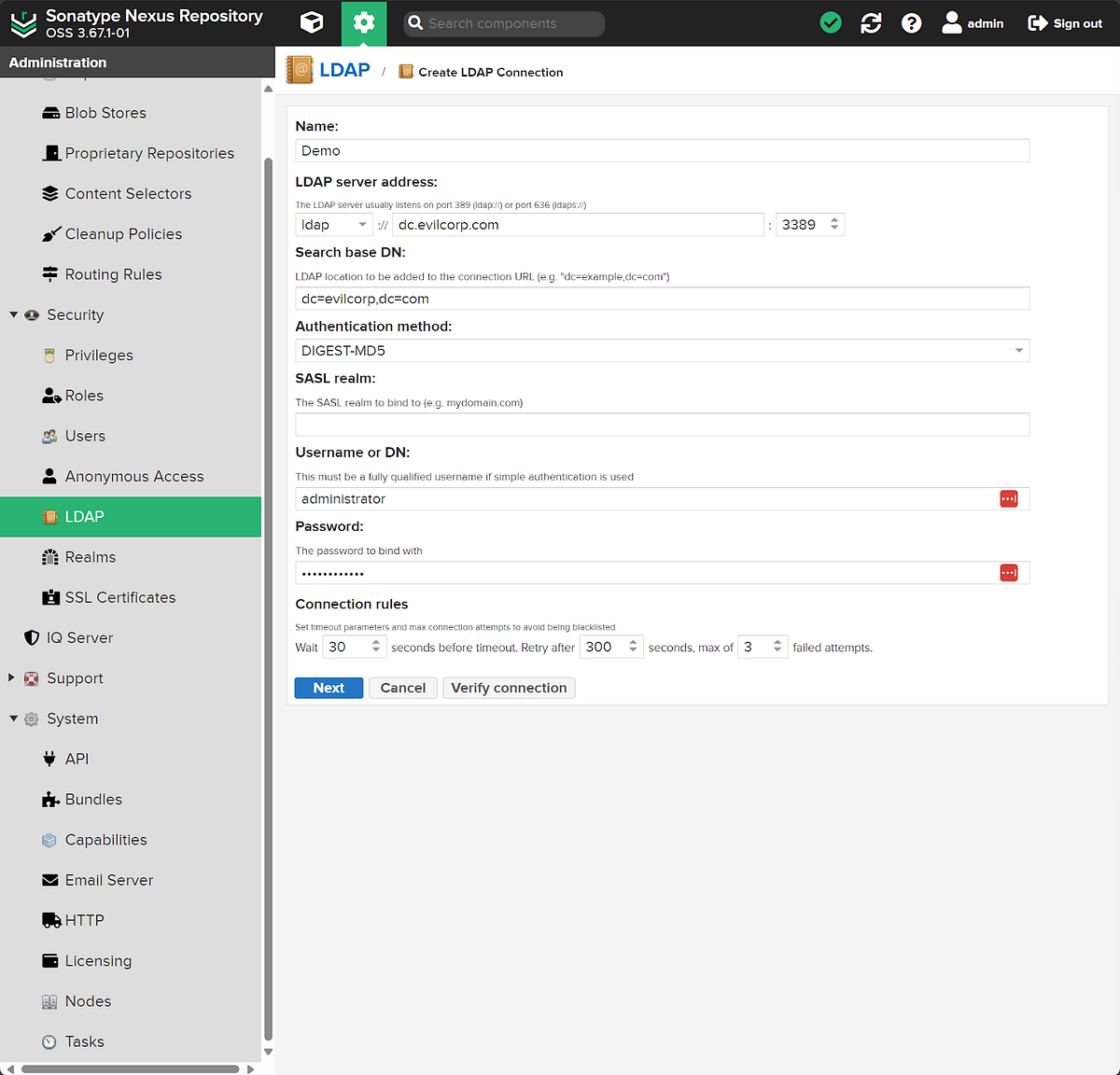1120x1075 pixels.
Task: Open the help question mark icon
Action: (x=912, y=23)
